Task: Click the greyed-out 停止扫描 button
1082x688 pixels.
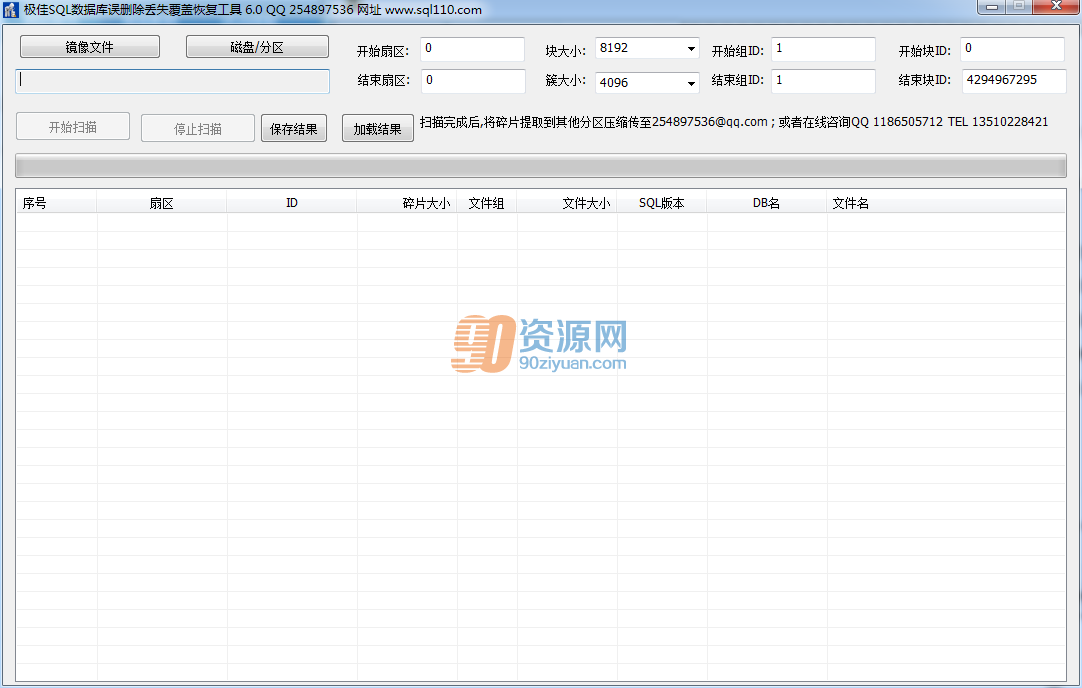Action: tap(198, 128)
